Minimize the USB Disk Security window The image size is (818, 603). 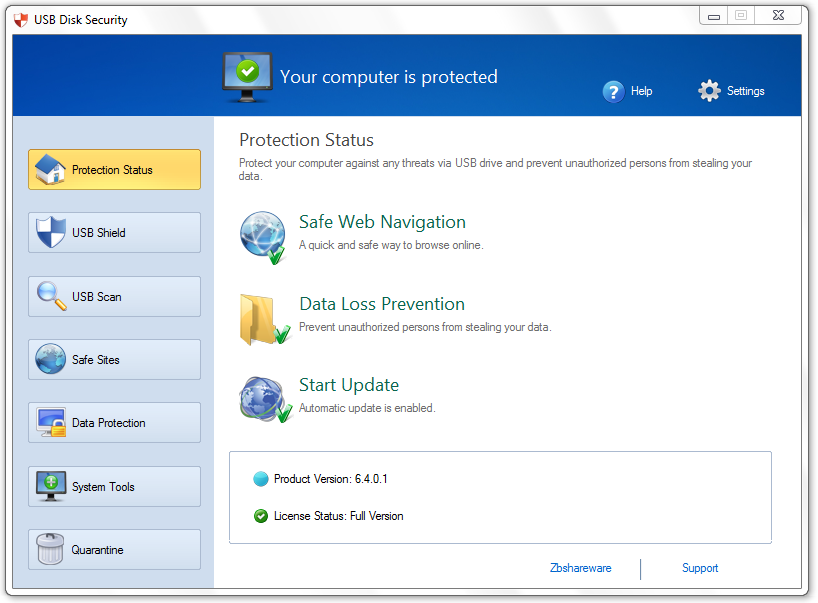coord(714,16)
